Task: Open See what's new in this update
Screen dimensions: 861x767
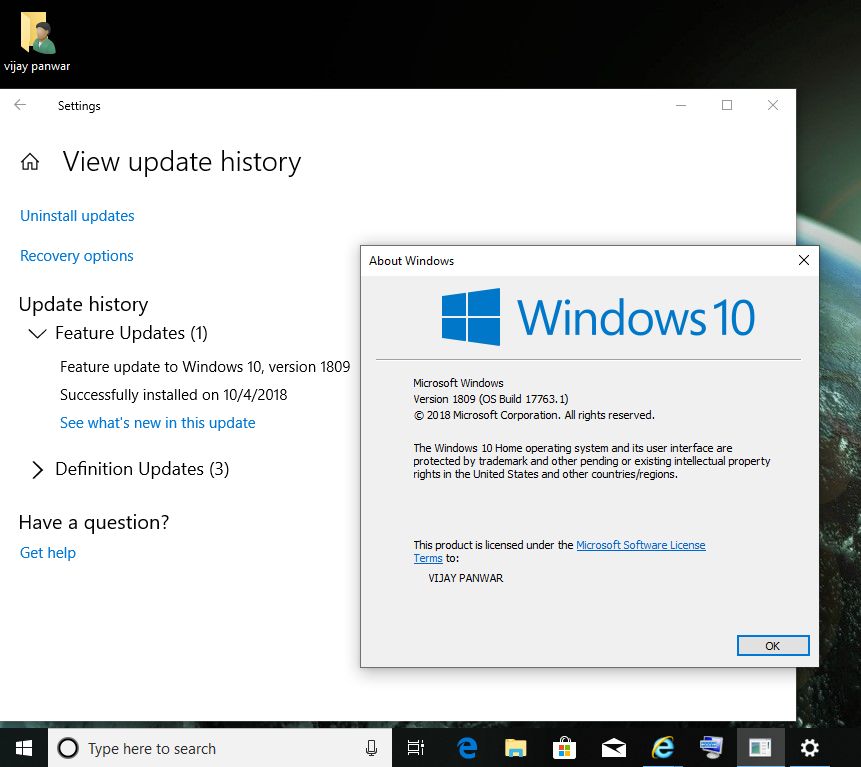Action: [x=158, y=423]
